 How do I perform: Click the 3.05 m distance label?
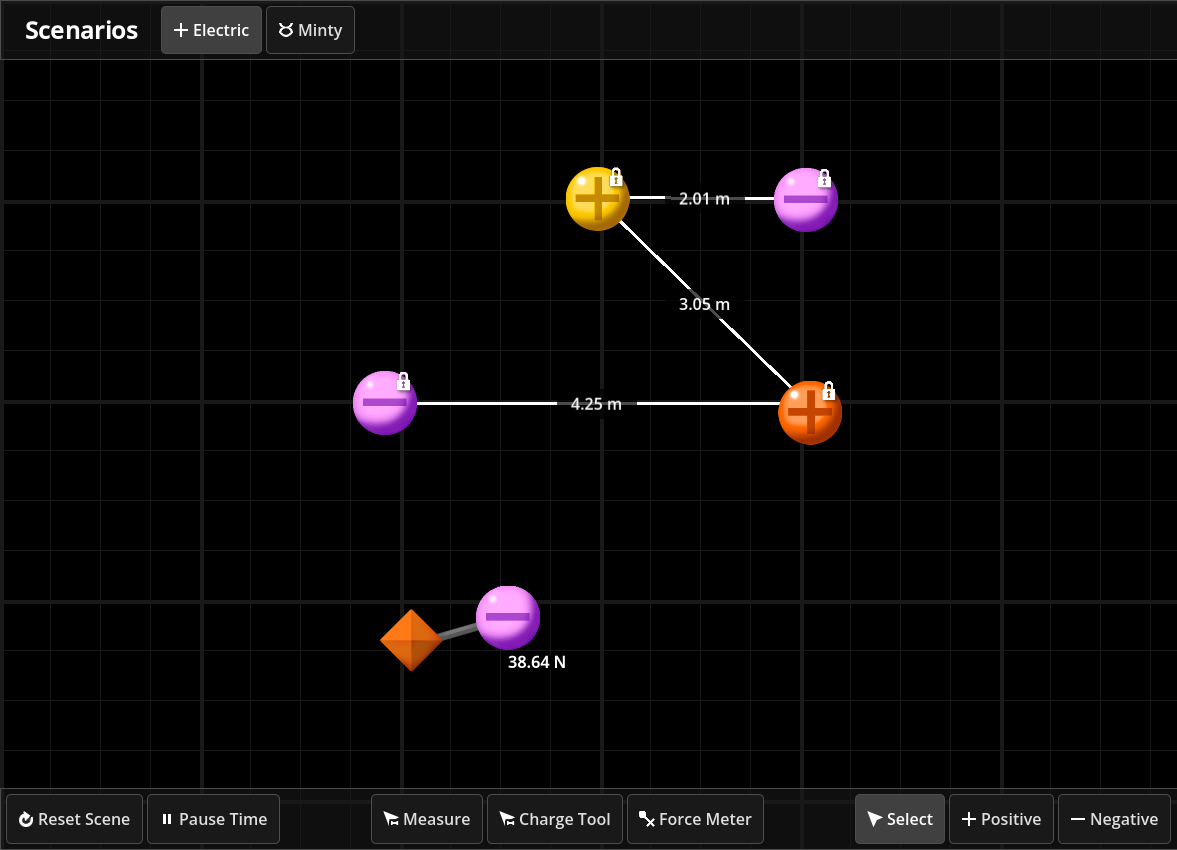pos(704,304)
